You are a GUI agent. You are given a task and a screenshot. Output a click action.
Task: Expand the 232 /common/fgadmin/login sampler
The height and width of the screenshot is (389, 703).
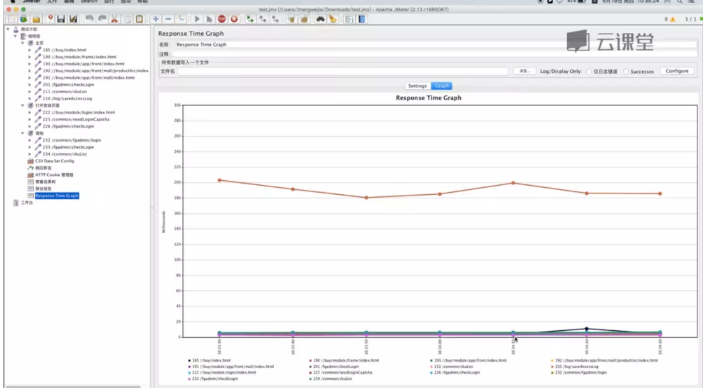click(30, 140)
